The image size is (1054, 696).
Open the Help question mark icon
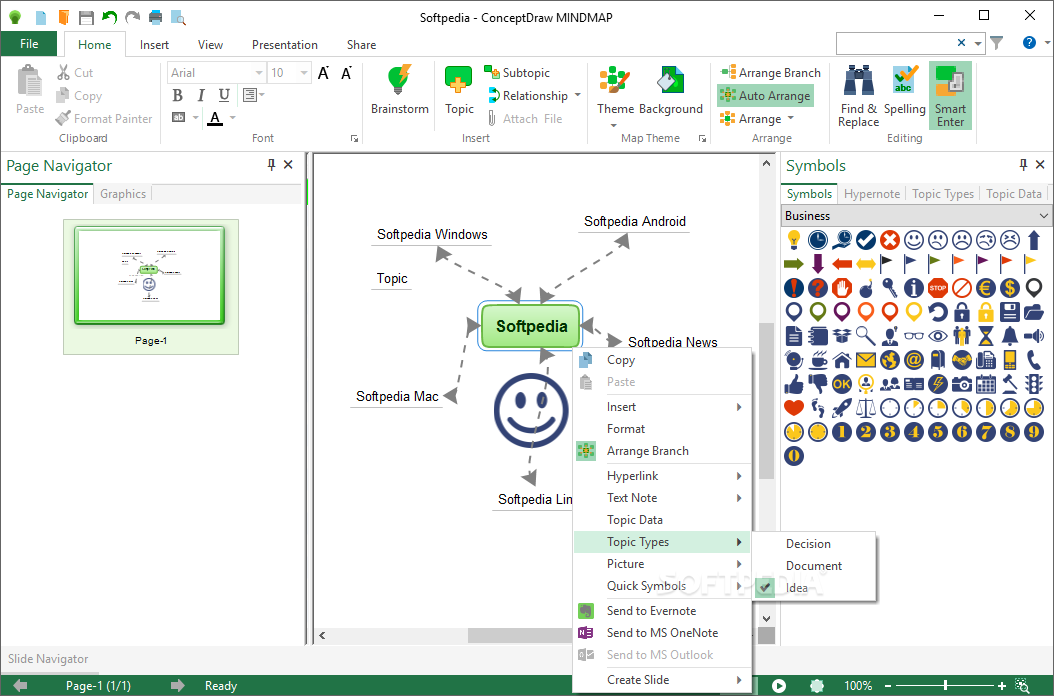tap(1028, 42)
